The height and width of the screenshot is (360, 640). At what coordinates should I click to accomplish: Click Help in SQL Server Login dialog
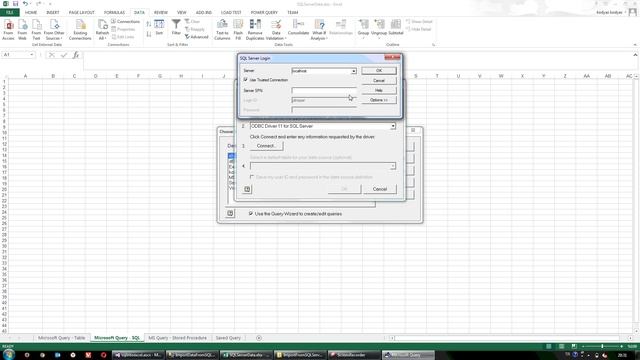379,90
